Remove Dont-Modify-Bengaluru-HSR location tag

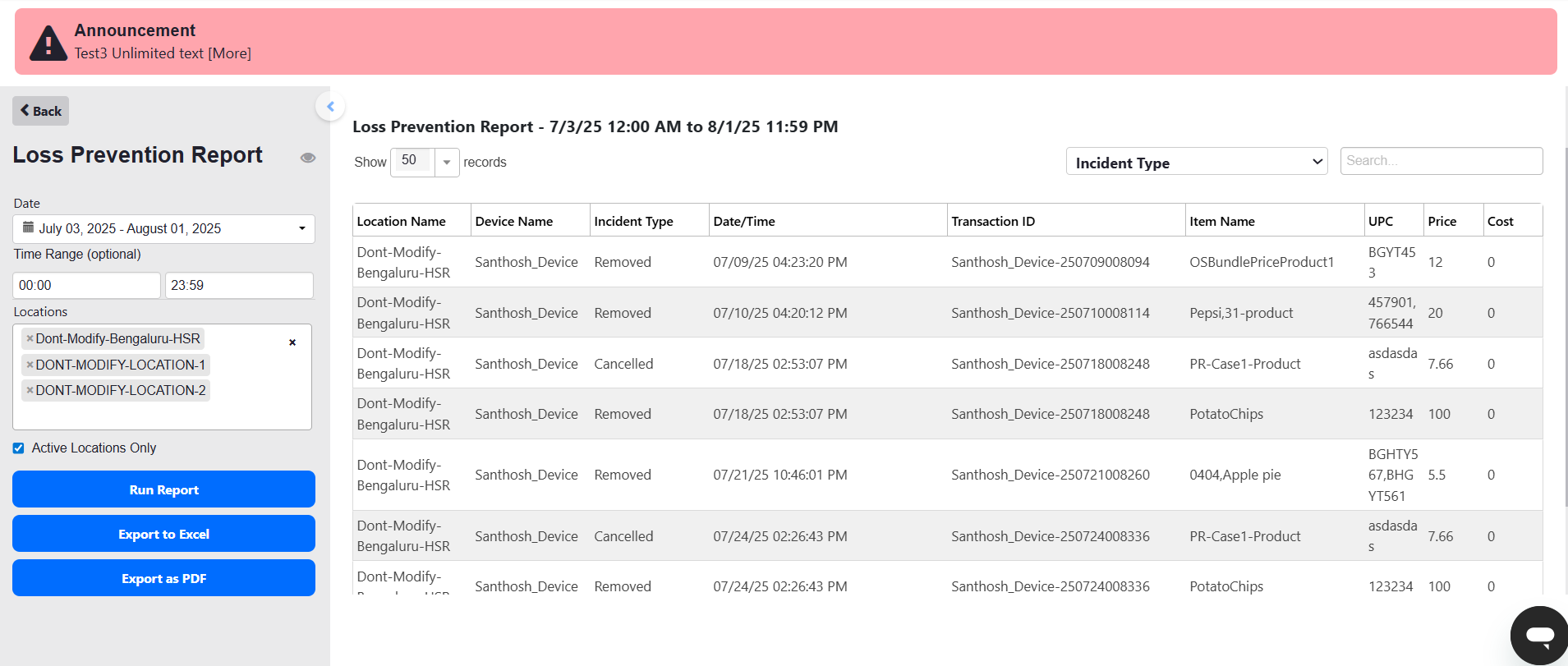30,338
